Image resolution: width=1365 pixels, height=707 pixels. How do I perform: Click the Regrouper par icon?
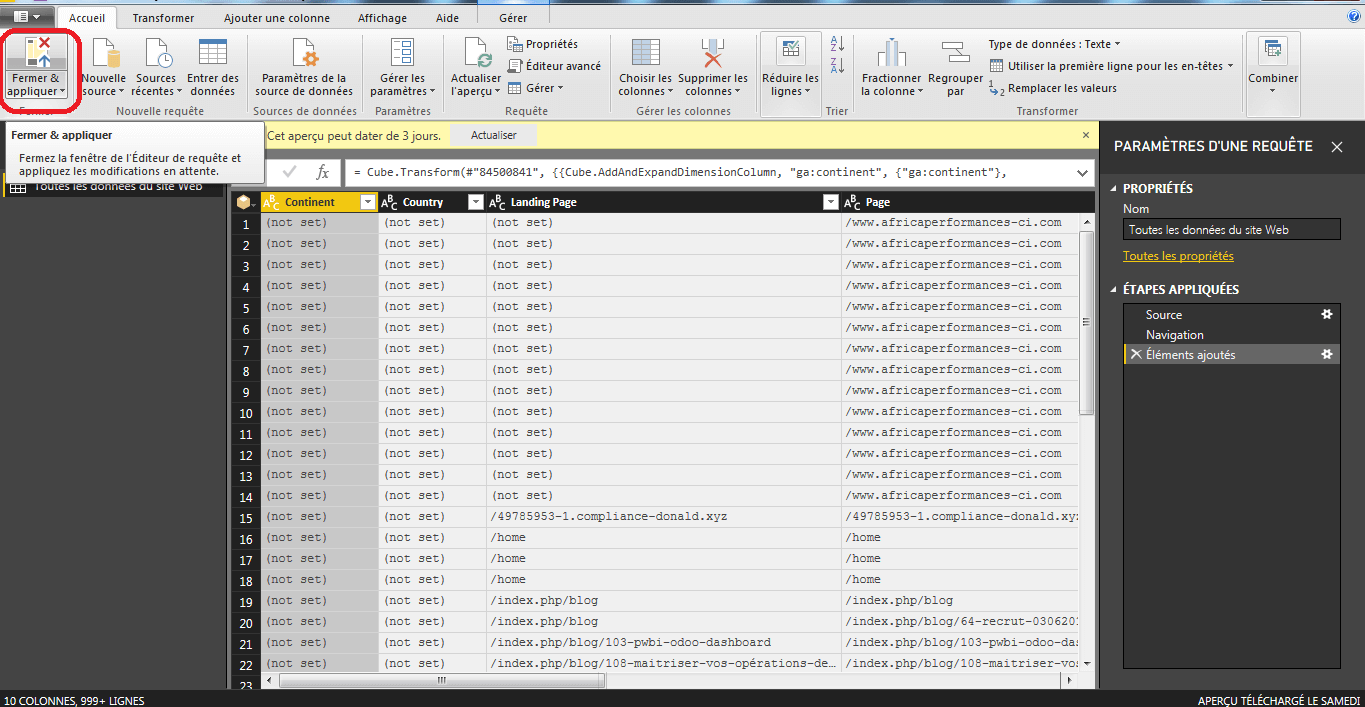coord(955,53)
